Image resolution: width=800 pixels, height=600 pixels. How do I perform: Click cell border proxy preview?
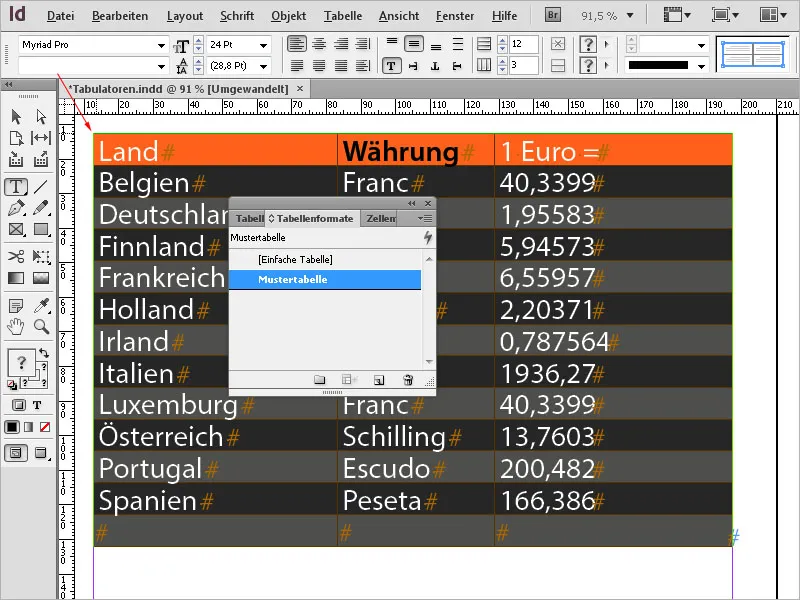pyautogui.click(x=753, y=54)
